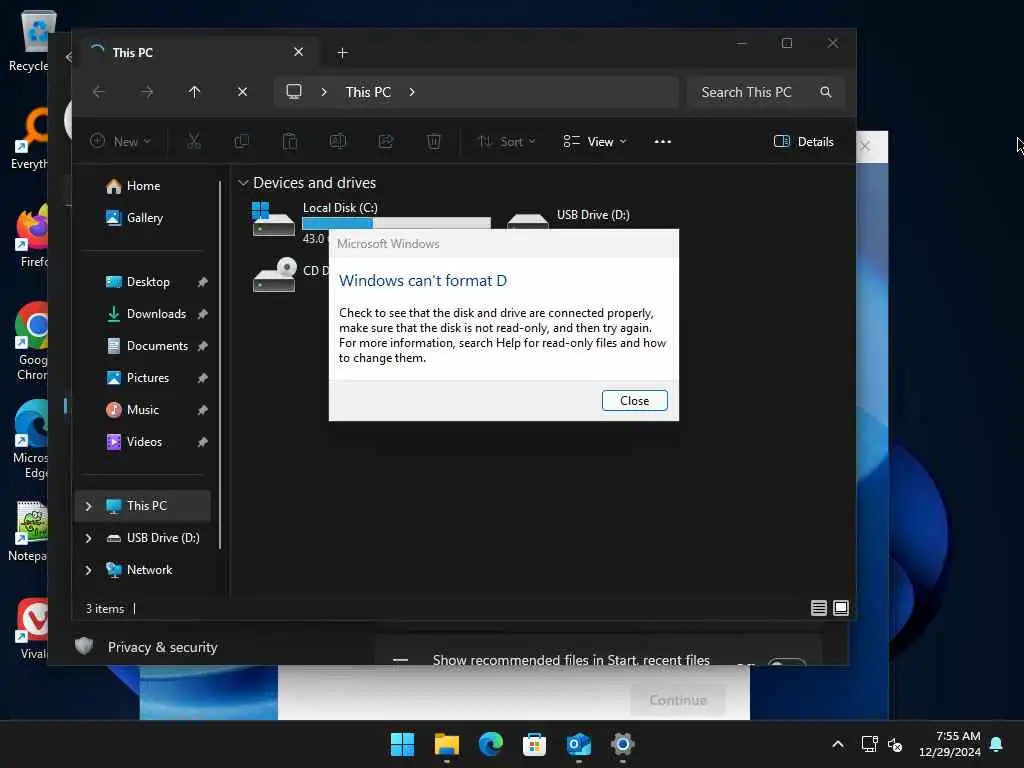Screen dimensions: 1024x768
Task: Click the Paste clipboard icon
Action: click(x=290, y=141)
